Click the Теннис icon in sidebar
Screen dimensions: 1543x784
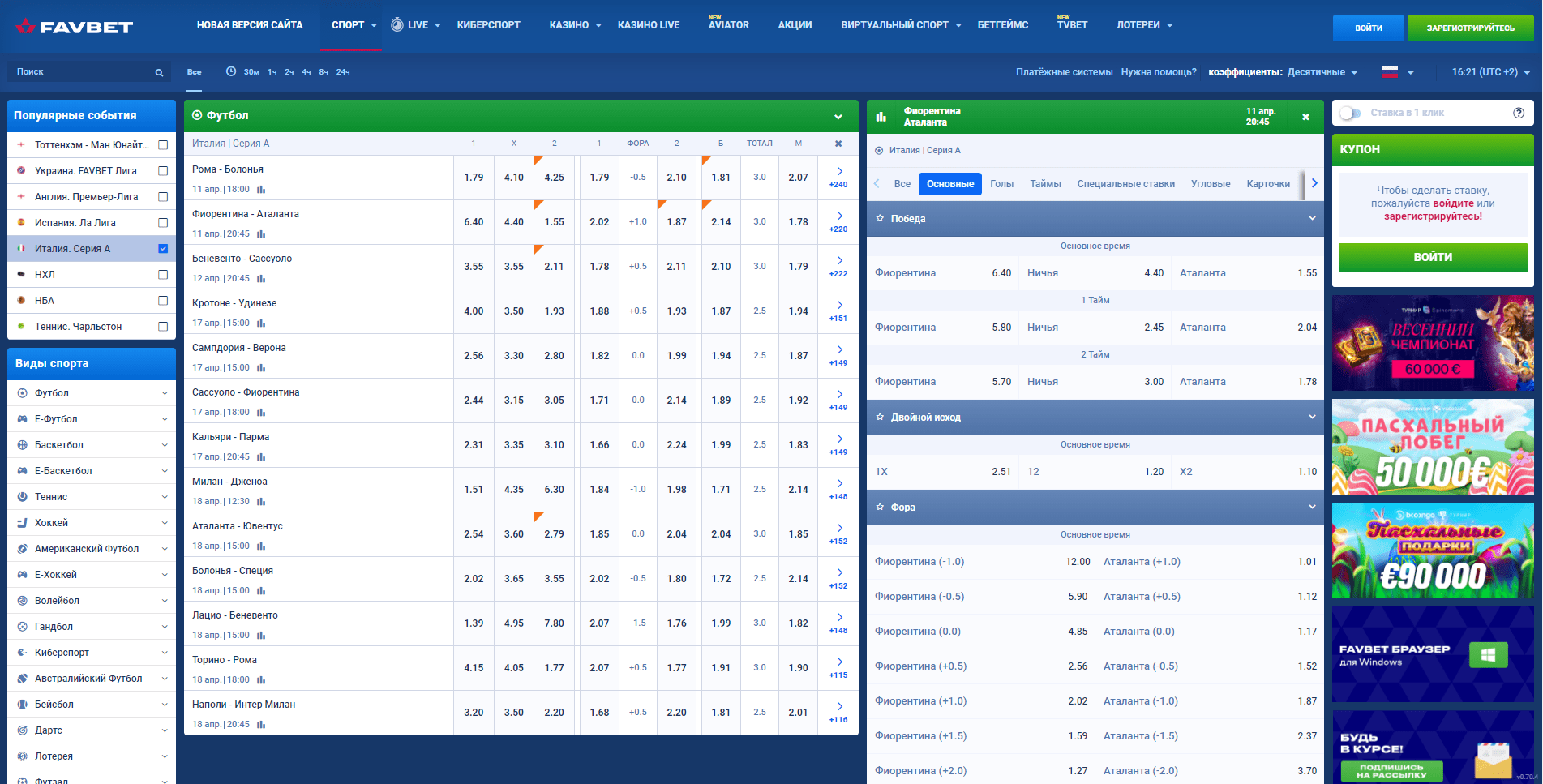(22, 497)
